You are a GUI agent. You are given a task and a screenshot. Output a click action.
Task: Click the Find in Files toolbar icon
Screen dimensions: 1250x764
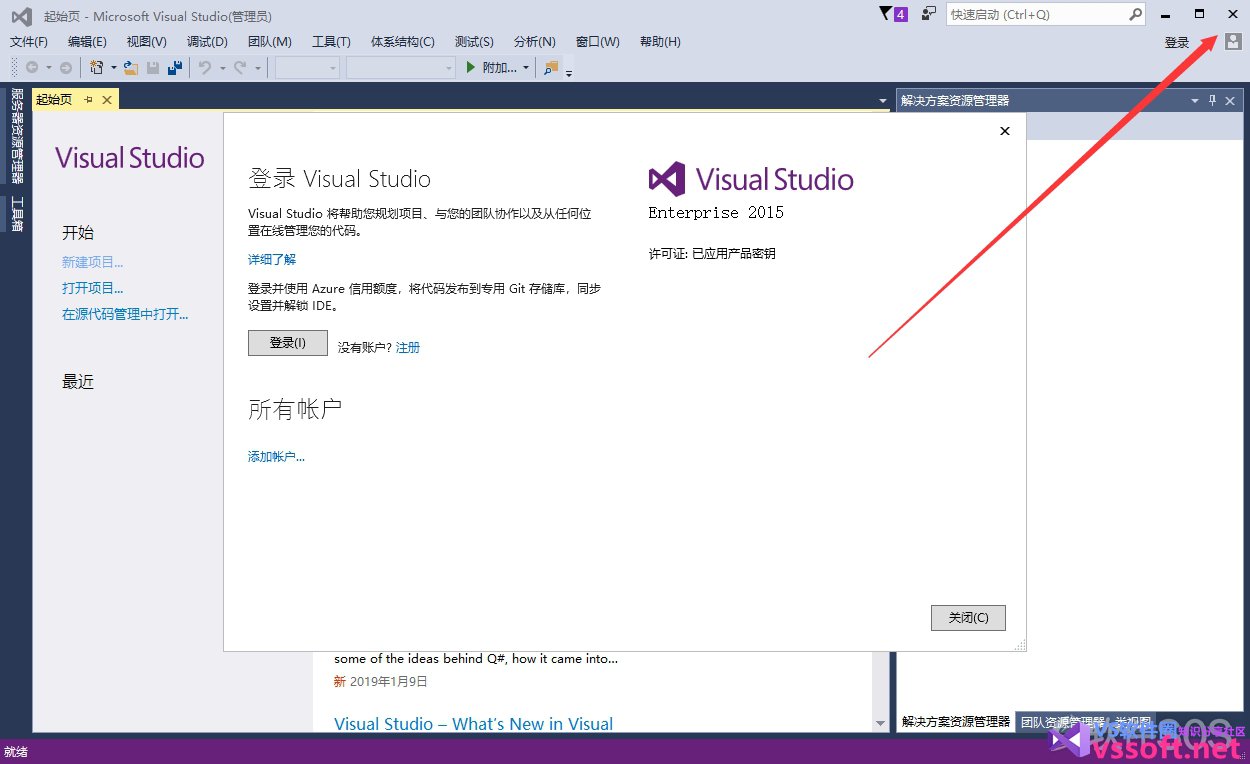tap(551, 68)
